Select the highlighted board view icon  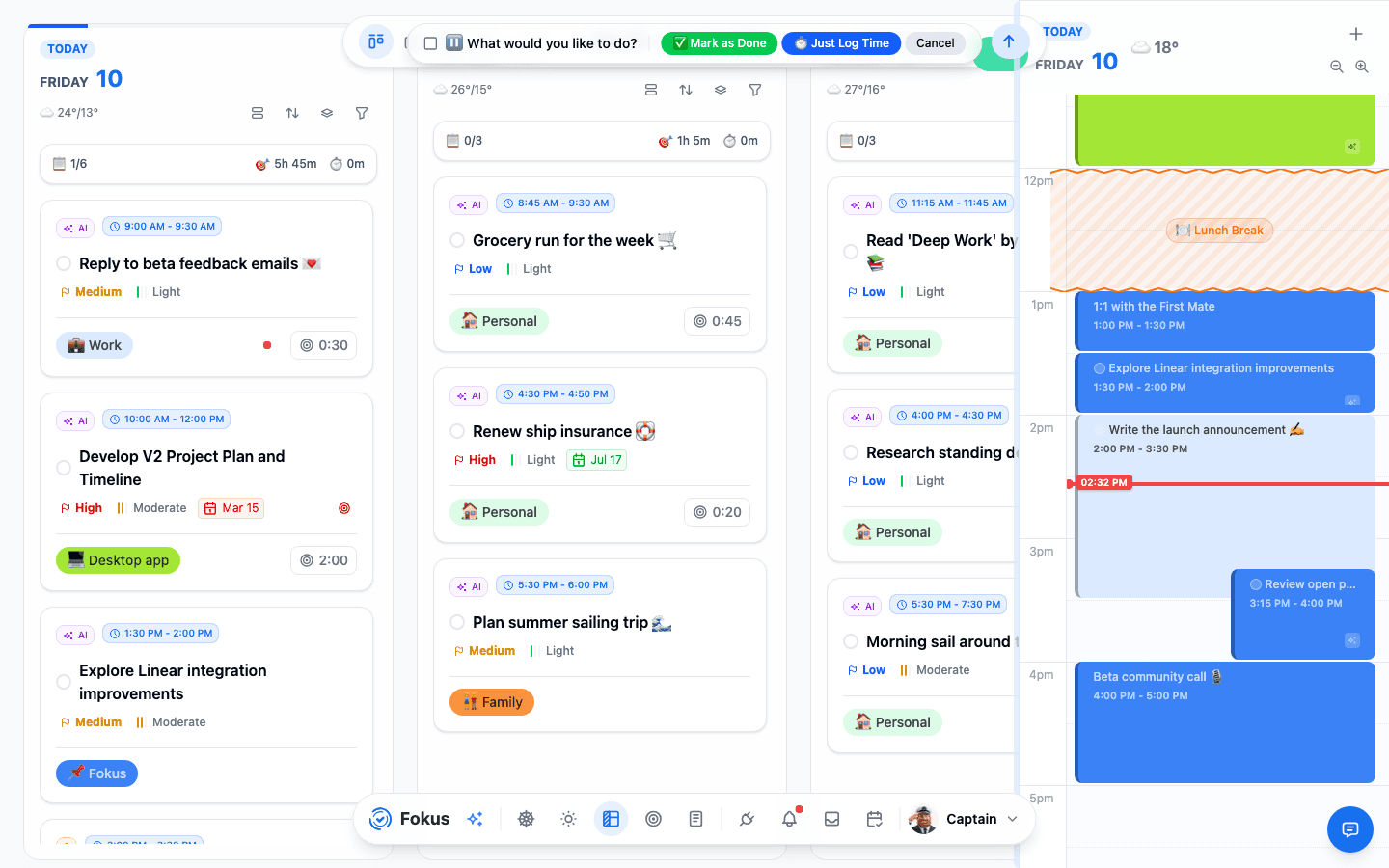[x=611, y=819]
